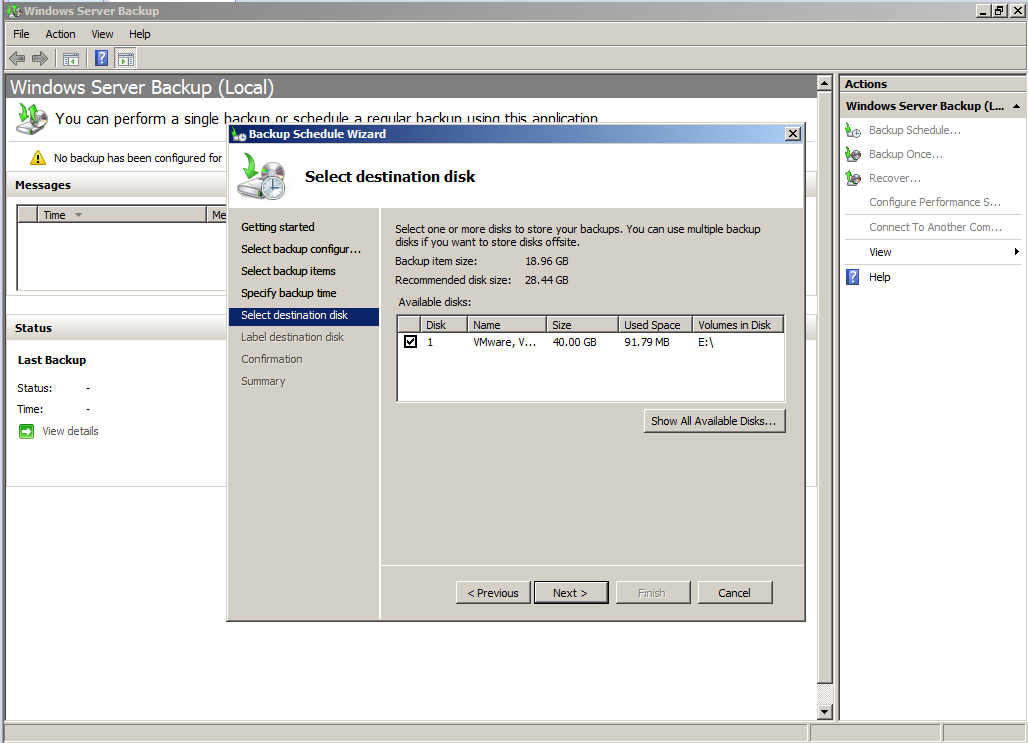Click Backup Once action link

click(x=906, y=154)
